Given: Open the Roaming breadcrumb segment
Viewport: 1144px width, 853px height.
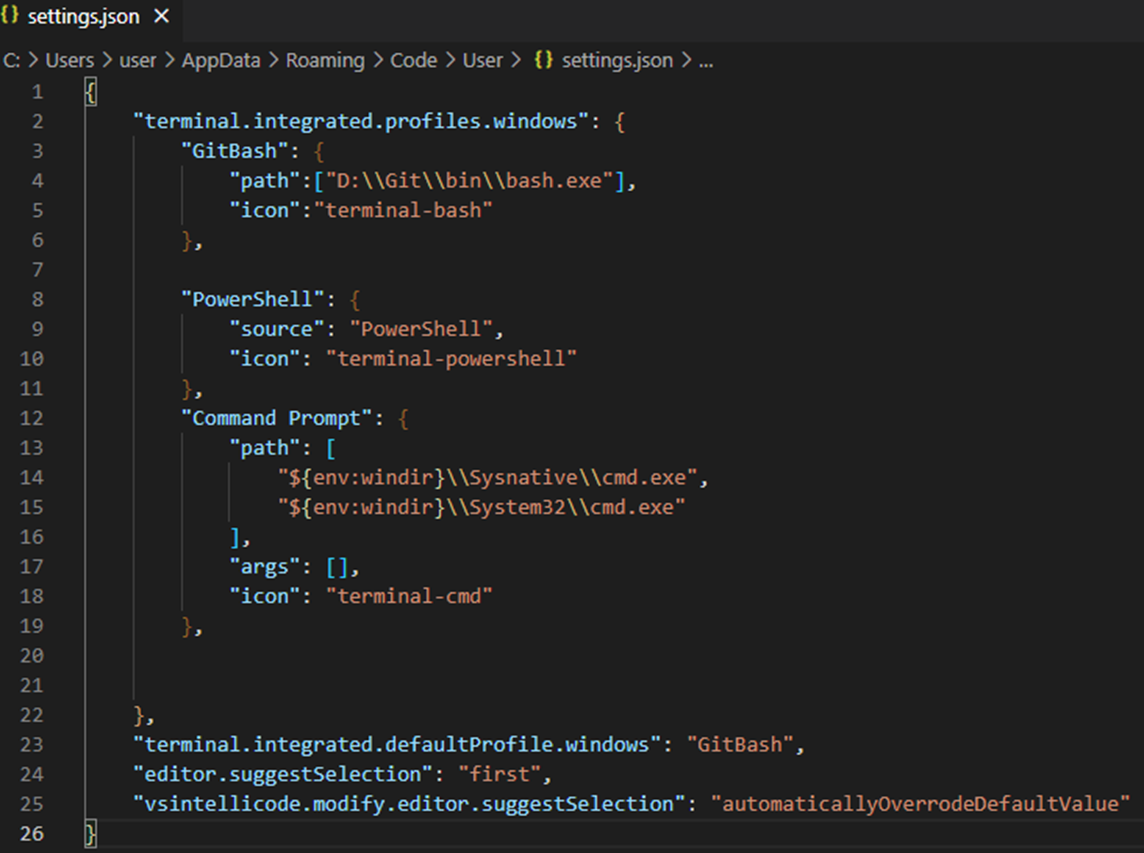Looking at the screenshot, I should pyautogui.click(x=325, y=61).
